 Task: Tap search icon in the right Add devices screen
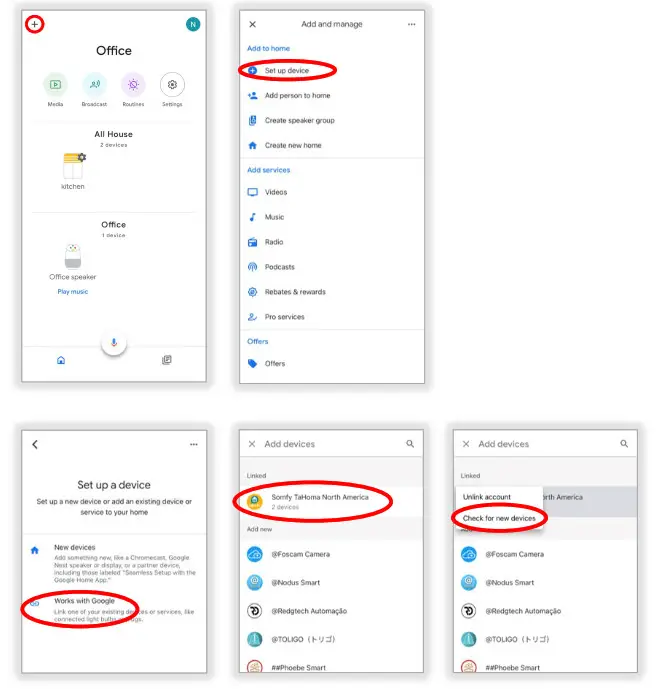[624, 444]
